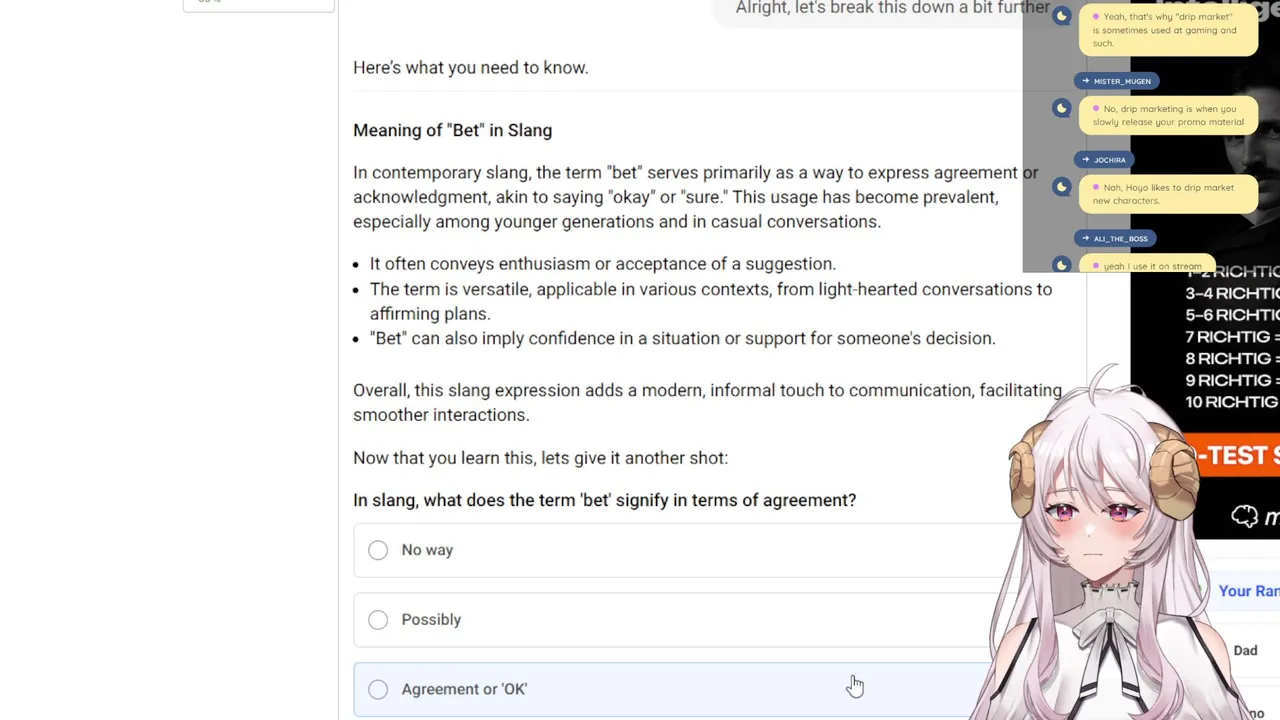
Task: Click moon avatar beside "Yeah, that's why" message
Action: point(1062,16)
